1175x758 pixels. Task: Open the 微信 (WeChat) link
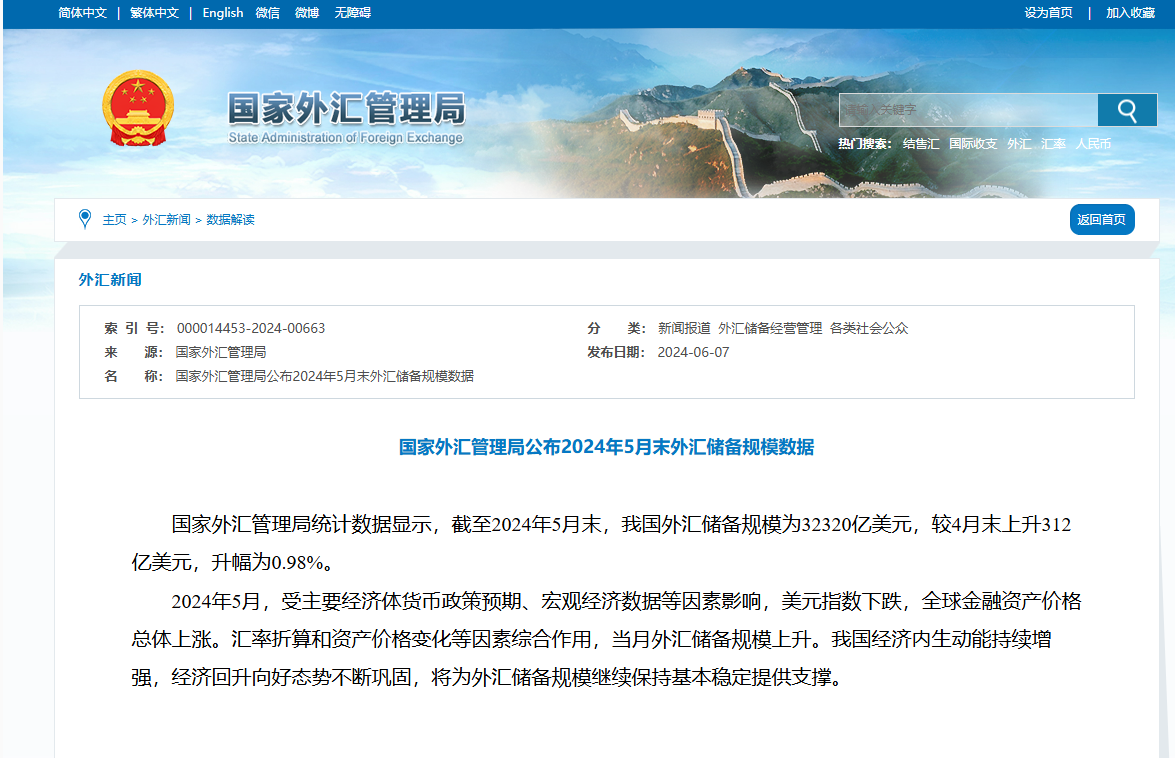pyautogui.click(x=267, y=13)
